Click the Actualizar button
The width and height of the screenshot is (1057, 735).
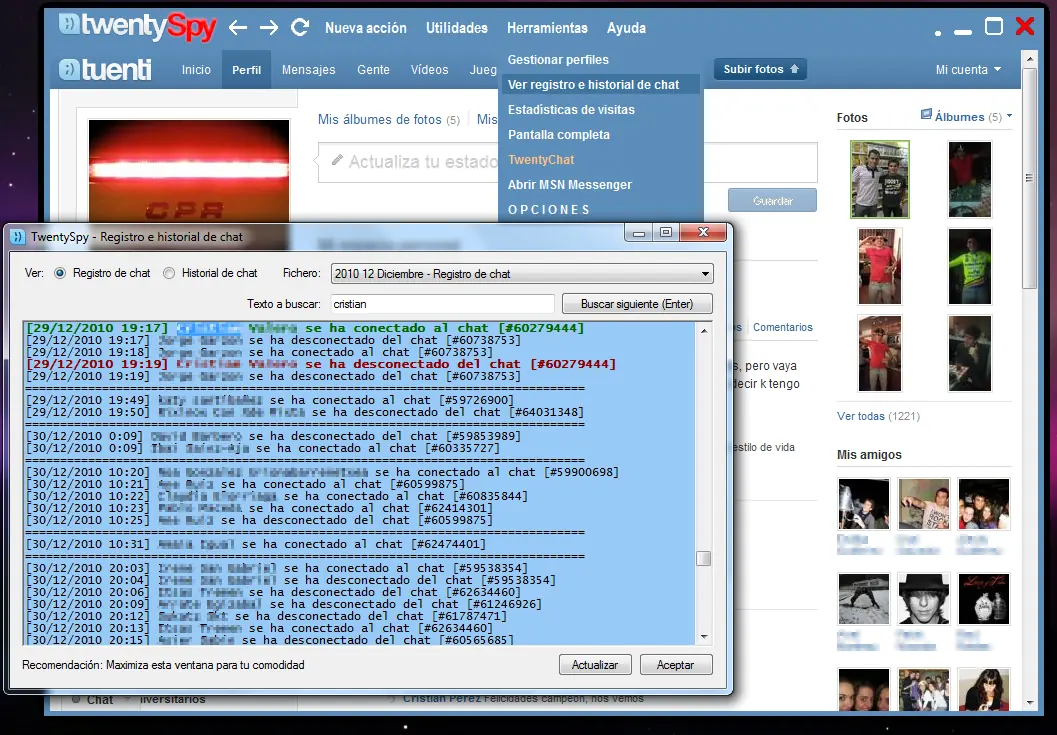pyautogui.click(x=595, y=665)
